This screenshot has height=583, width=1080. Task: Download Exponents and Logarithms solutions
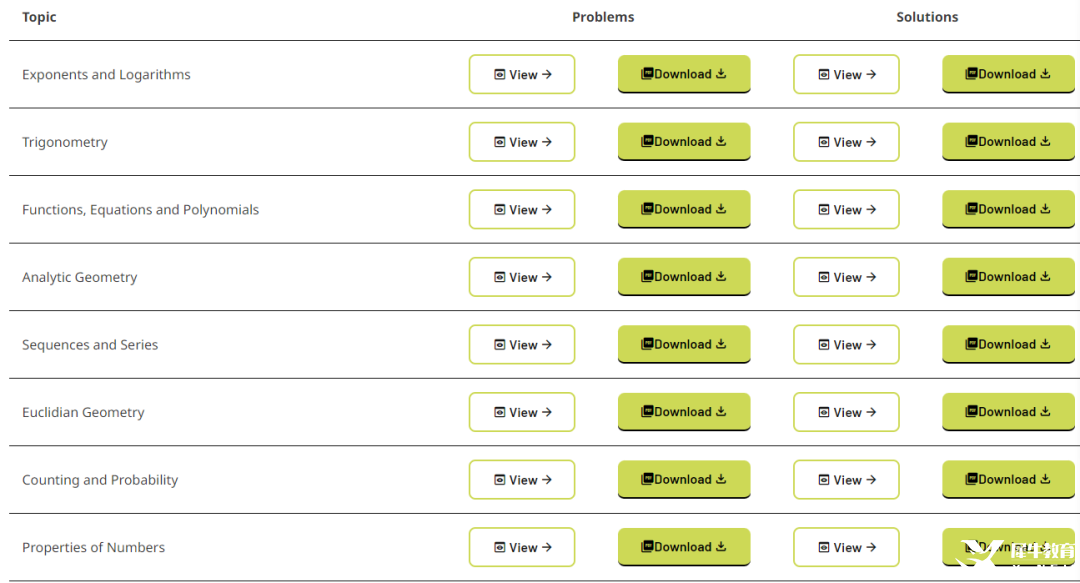pyautogui.click(x=1008, y=74)
